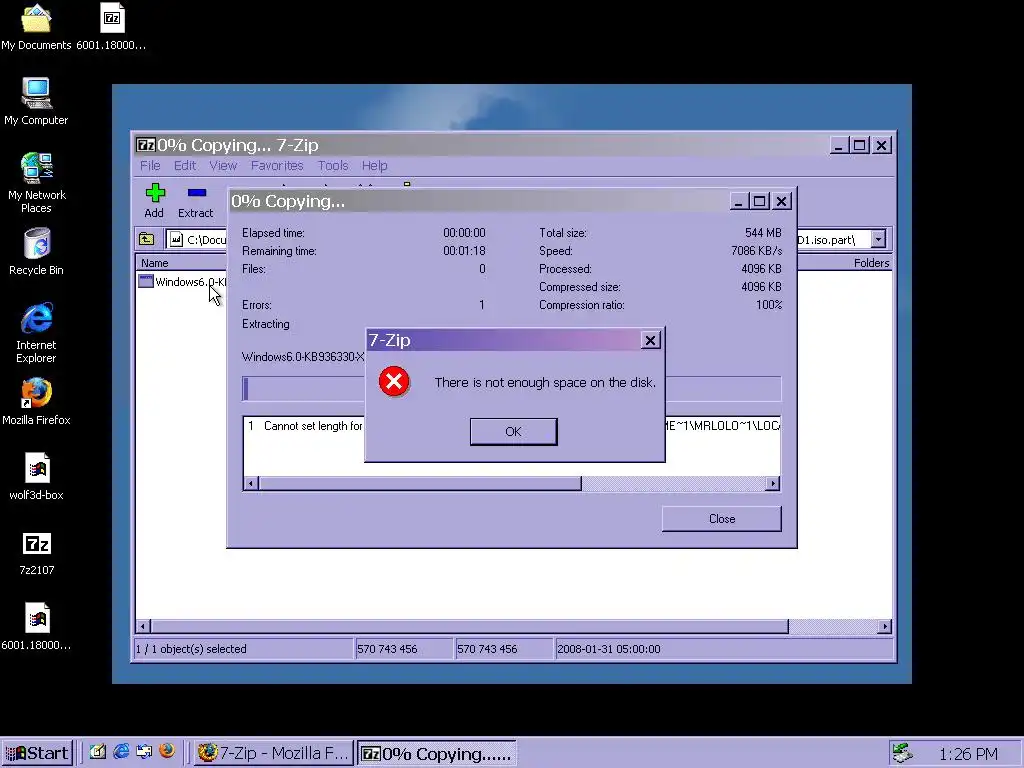
Task: Click the Remaining time value 00:01:18
Action: [x=464, y=251]
